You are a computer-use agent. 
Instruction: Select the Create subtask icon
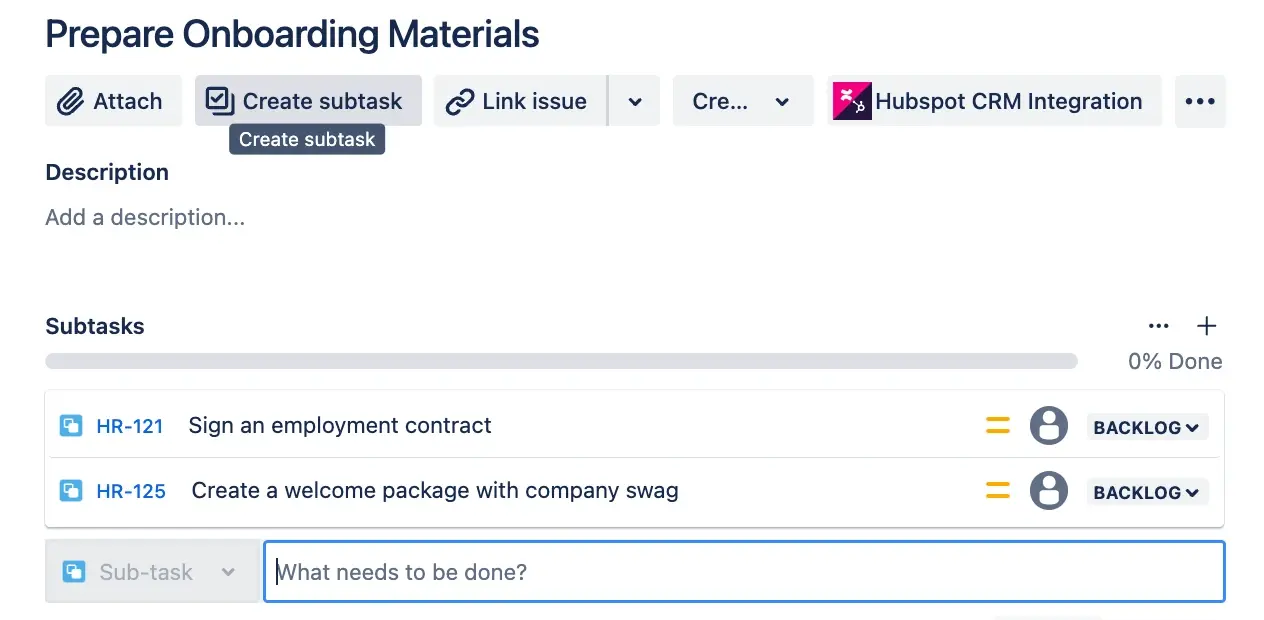pyautogui.click(x=221, y=100)
